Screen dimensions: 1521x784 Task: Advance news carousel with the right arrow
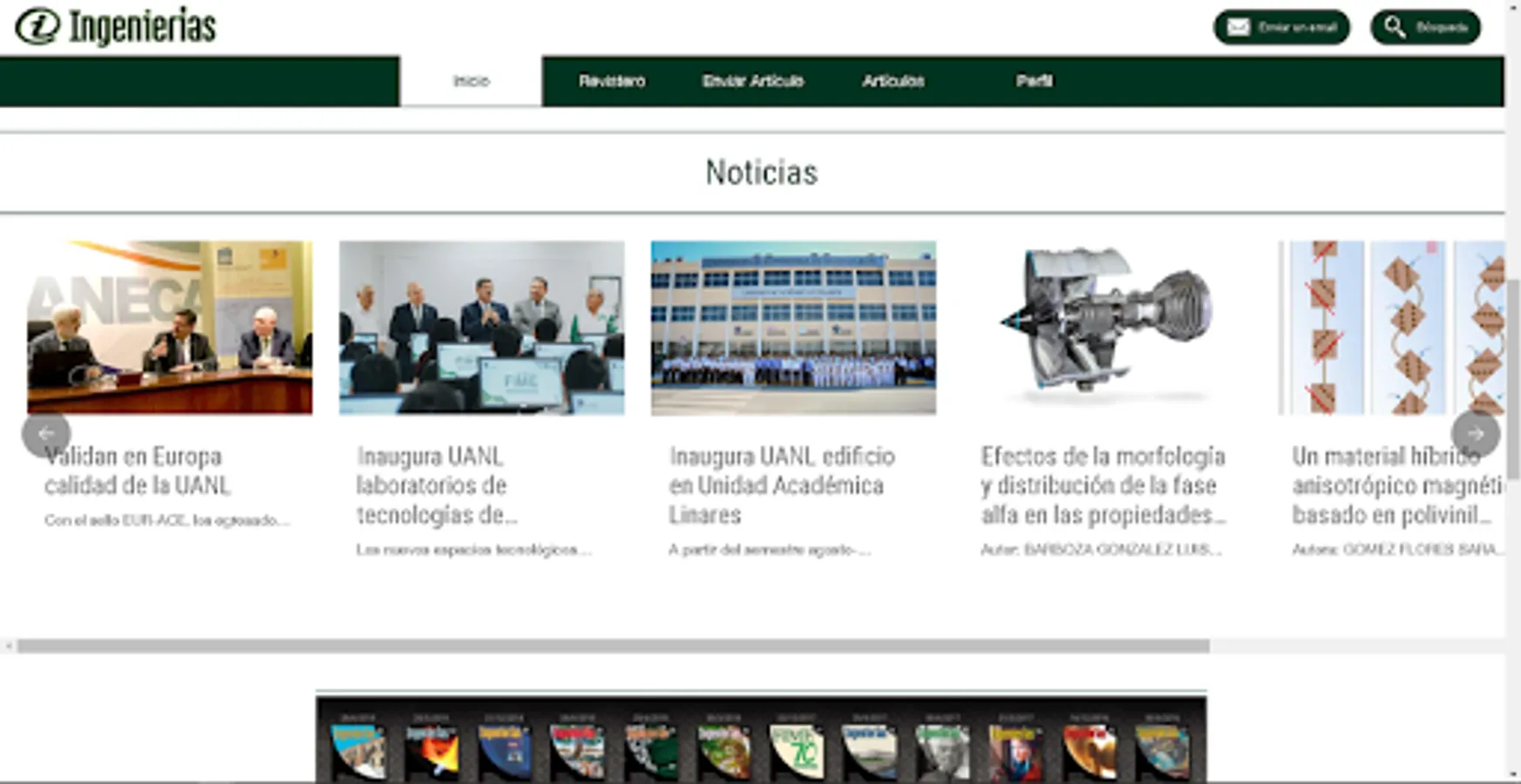(1476, 433)
